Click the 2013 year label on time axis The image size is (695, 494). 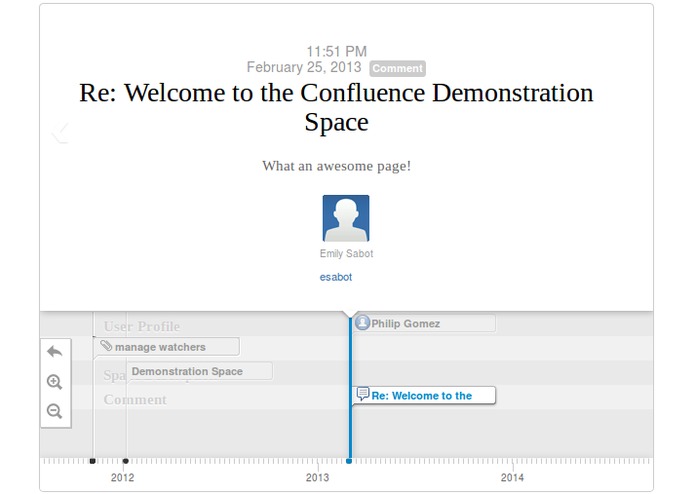[x=317, y=478]
